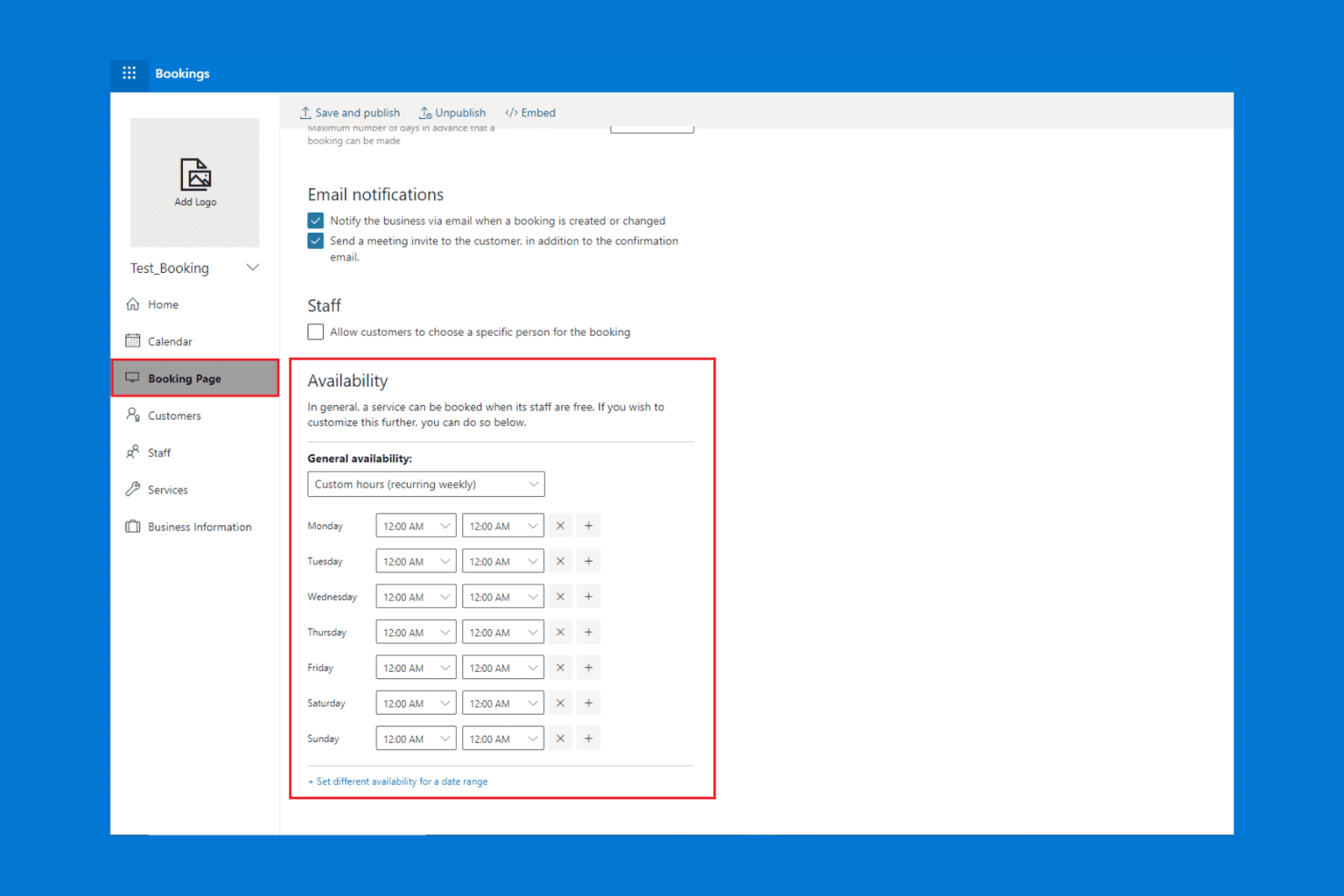This screenshot has height=896, width=1344.
Task: Remove Monday hours with the X icon
Action: 560,526
